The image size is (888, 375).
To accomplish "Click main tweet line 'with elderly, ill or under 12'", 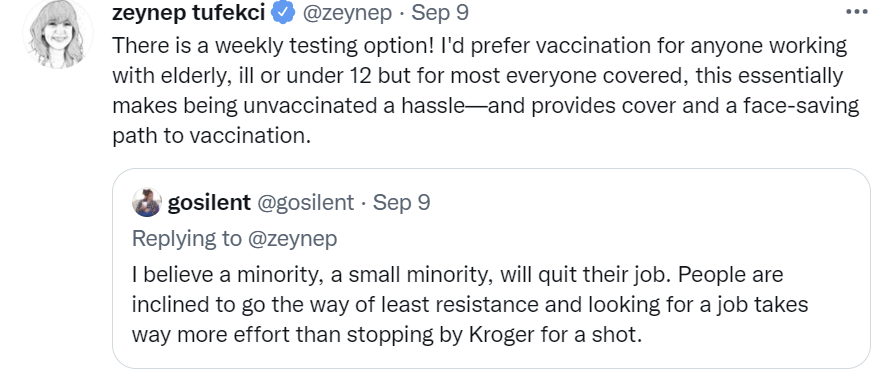I will pos(478,76).
